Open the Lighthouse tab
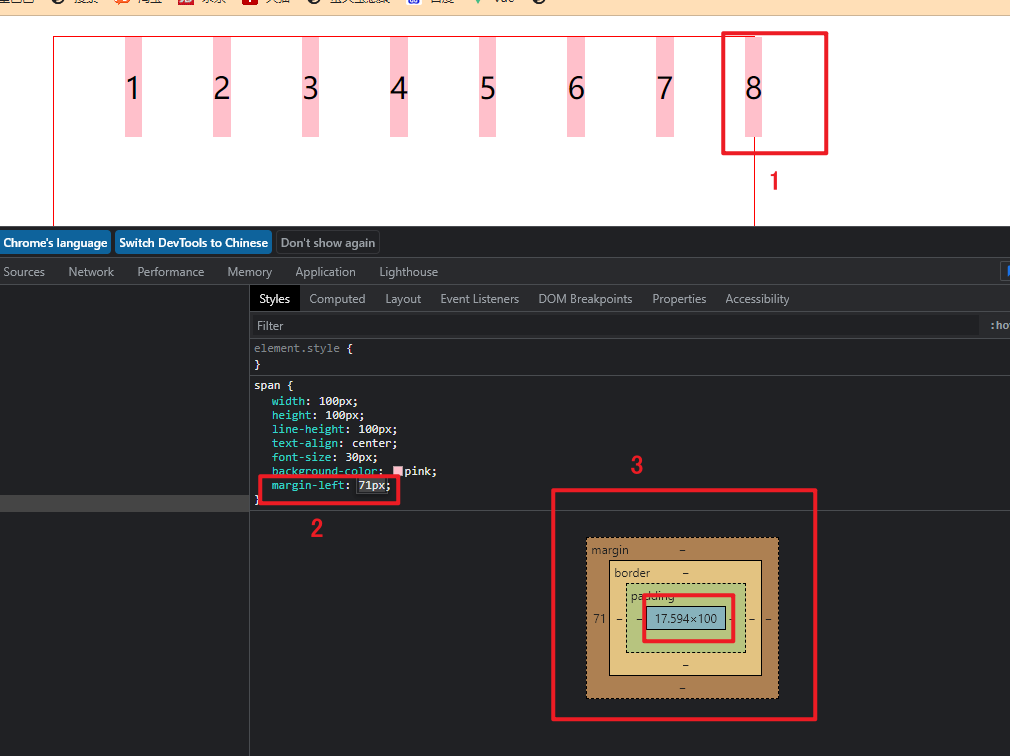1010x756 pixels. 408,272
